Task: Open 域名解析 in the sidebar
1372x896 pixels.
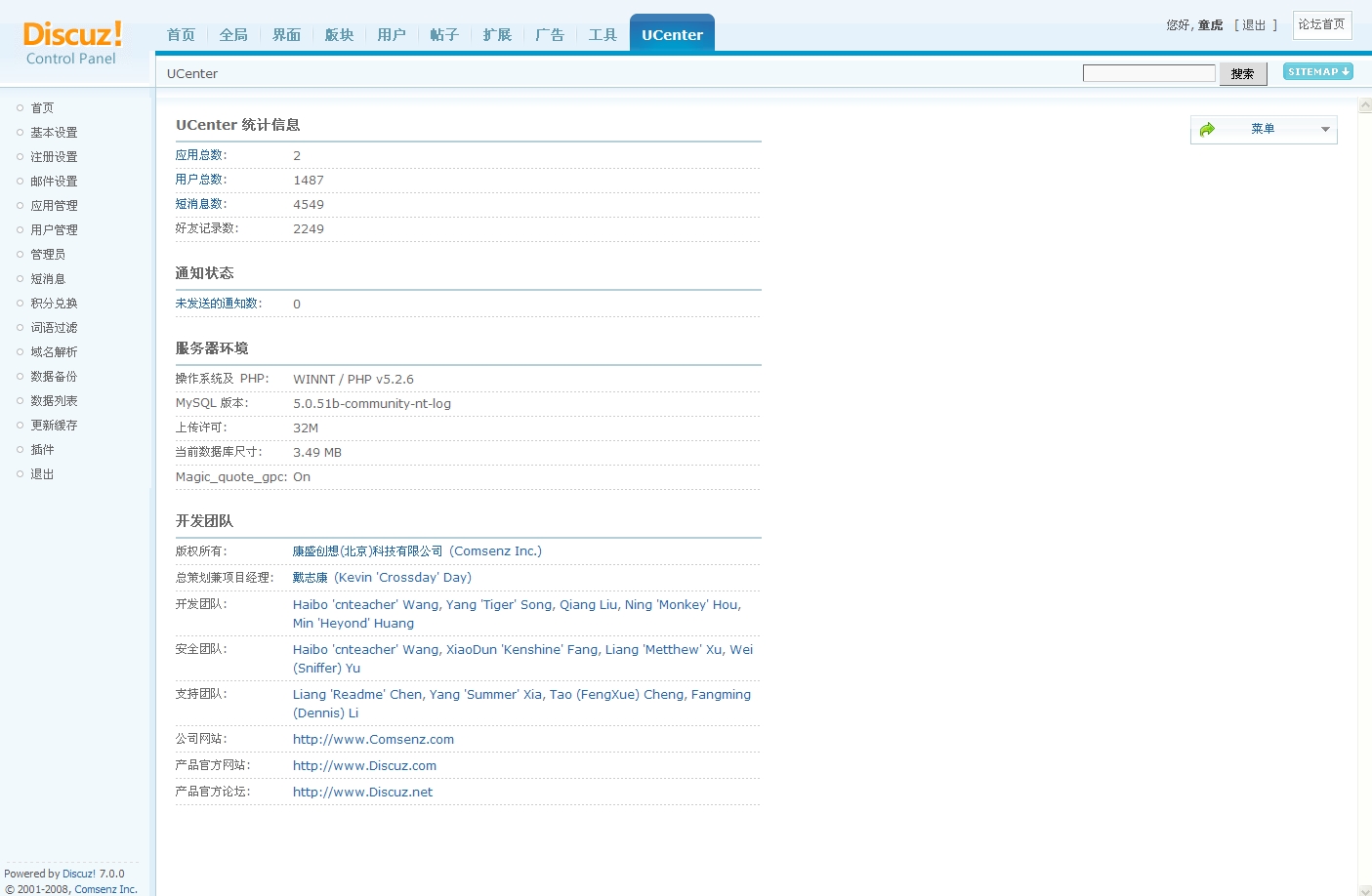Action: click(x=54, y=352)
